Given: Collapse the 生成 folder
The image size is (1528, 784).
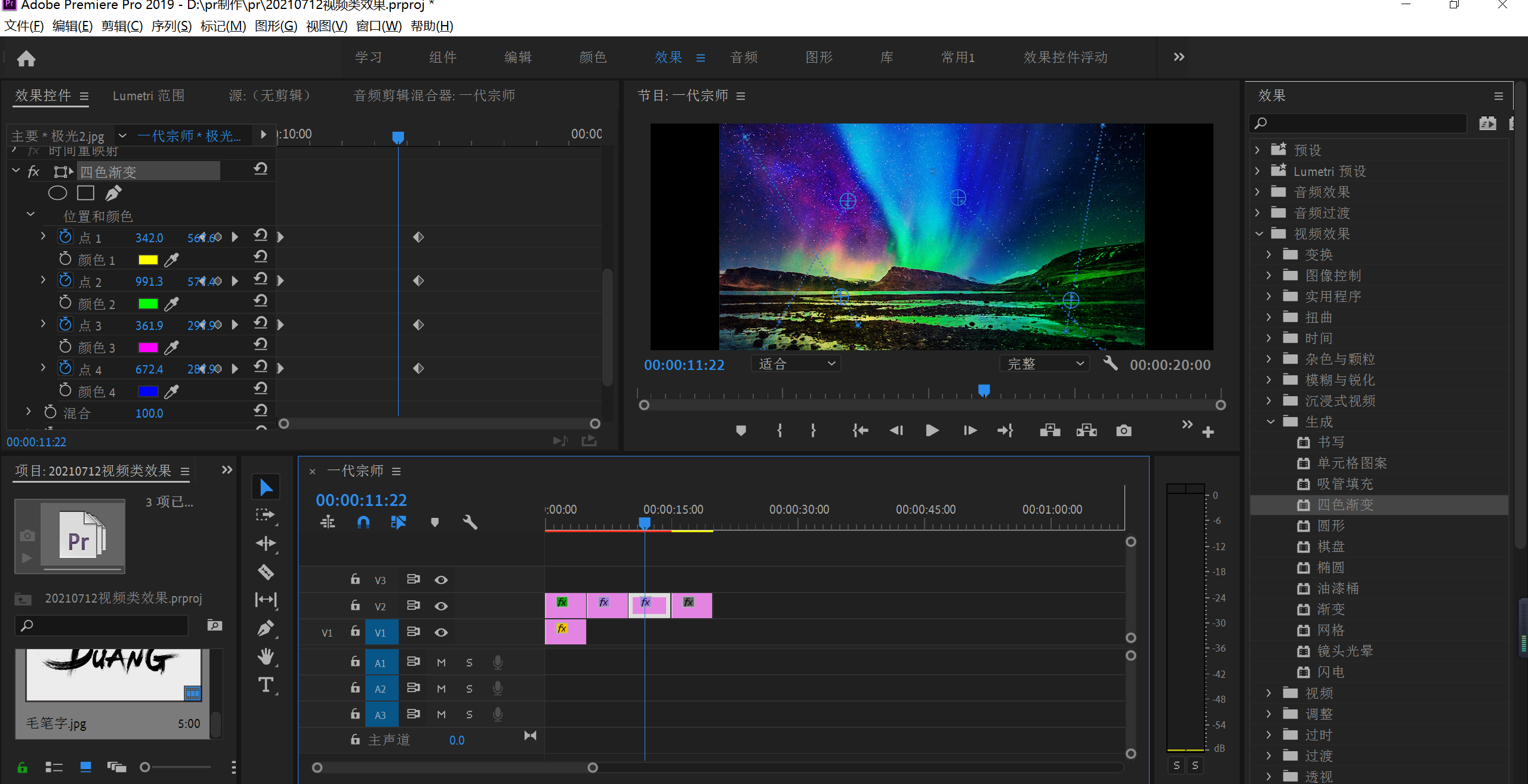Looking at the screenshot, I should (x=1271, y=422).
